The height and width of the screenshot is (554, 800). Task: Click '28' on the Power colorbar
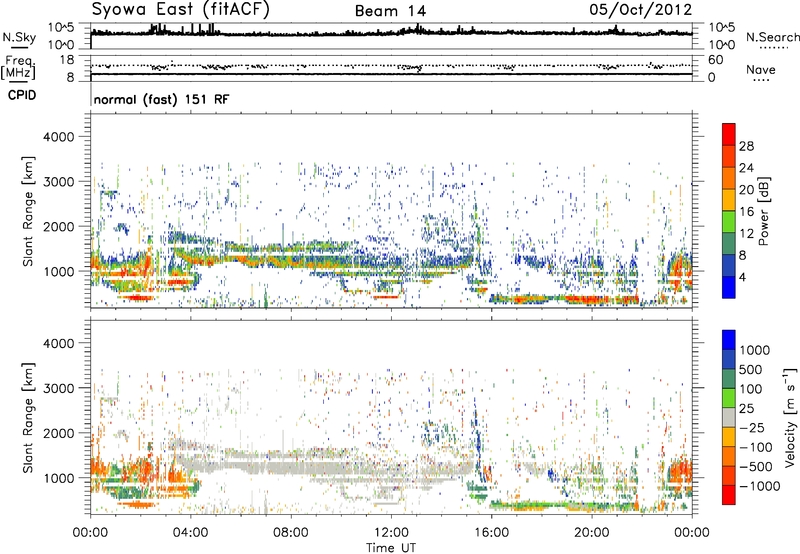[746, 146]
